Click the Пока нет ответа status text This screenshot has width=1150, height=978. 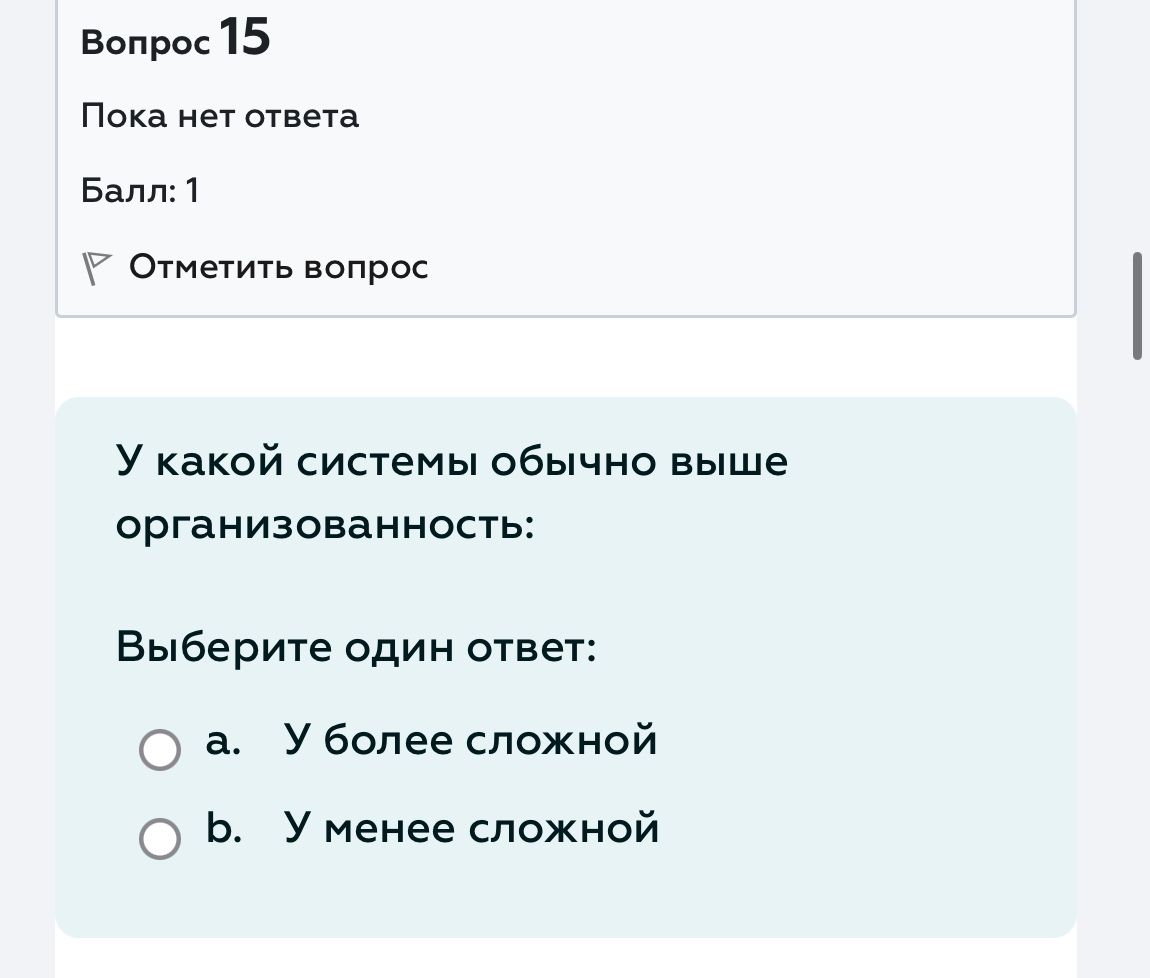coord(220,116)
